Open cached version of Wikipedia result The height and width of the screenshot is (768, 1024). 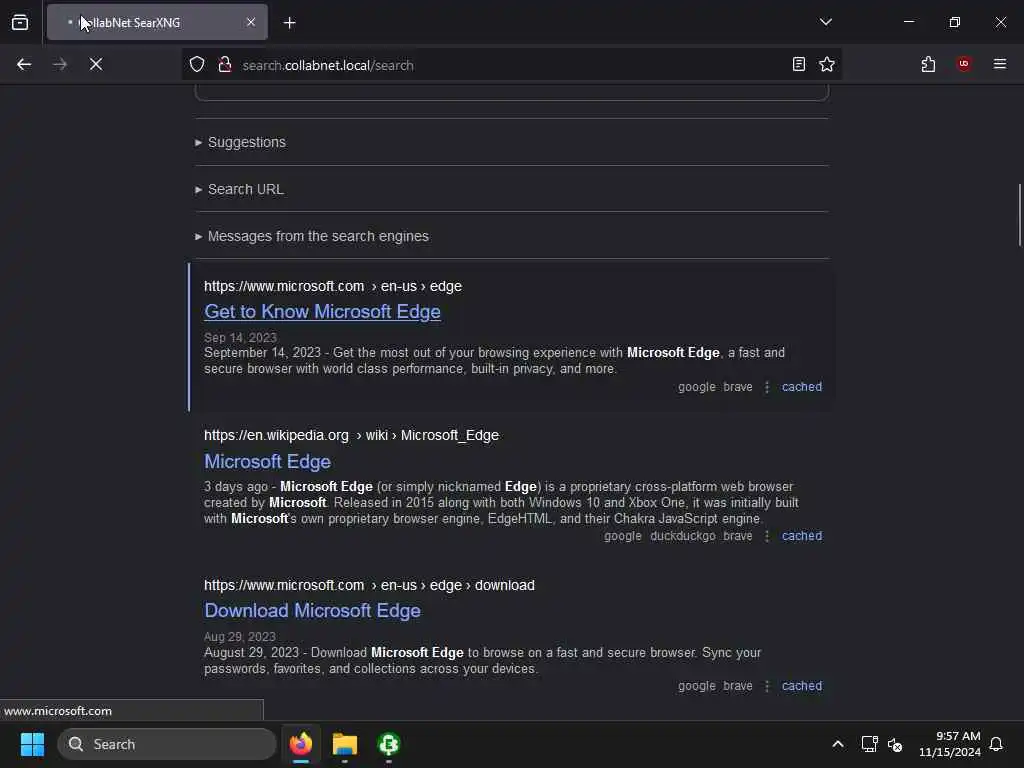pos(802,536)
